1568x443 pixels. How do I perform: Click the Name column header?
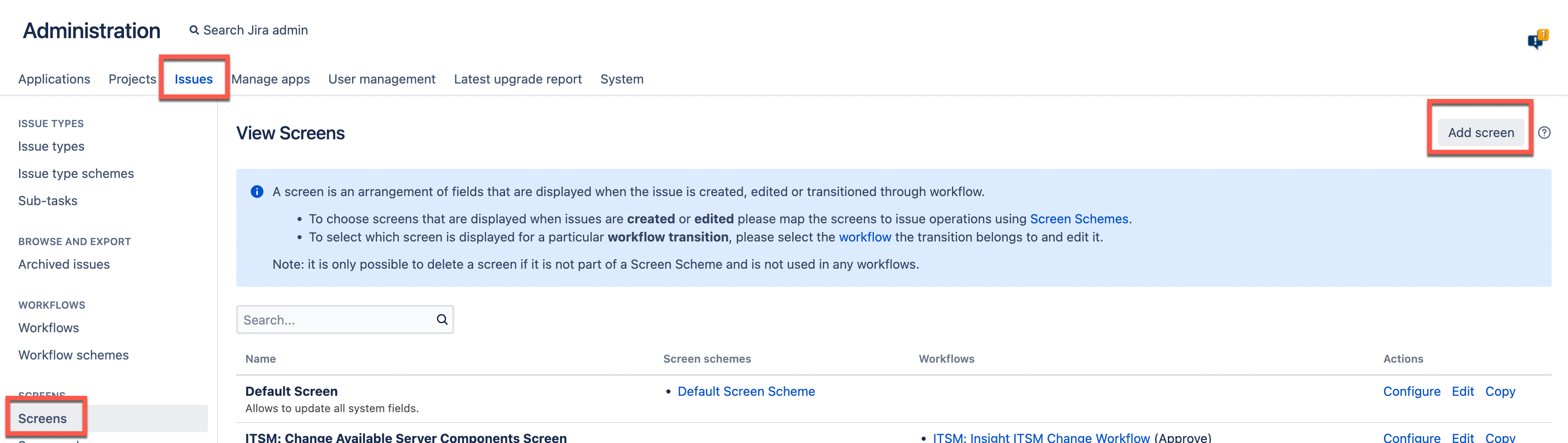pyautogui.click(x=261, y=359)
